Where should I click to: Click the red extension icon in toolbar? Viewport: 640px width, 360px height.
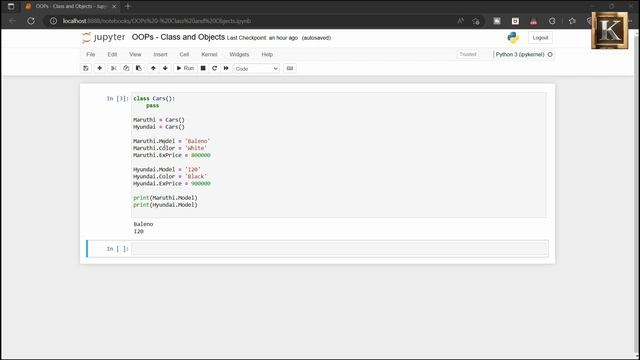533,21
